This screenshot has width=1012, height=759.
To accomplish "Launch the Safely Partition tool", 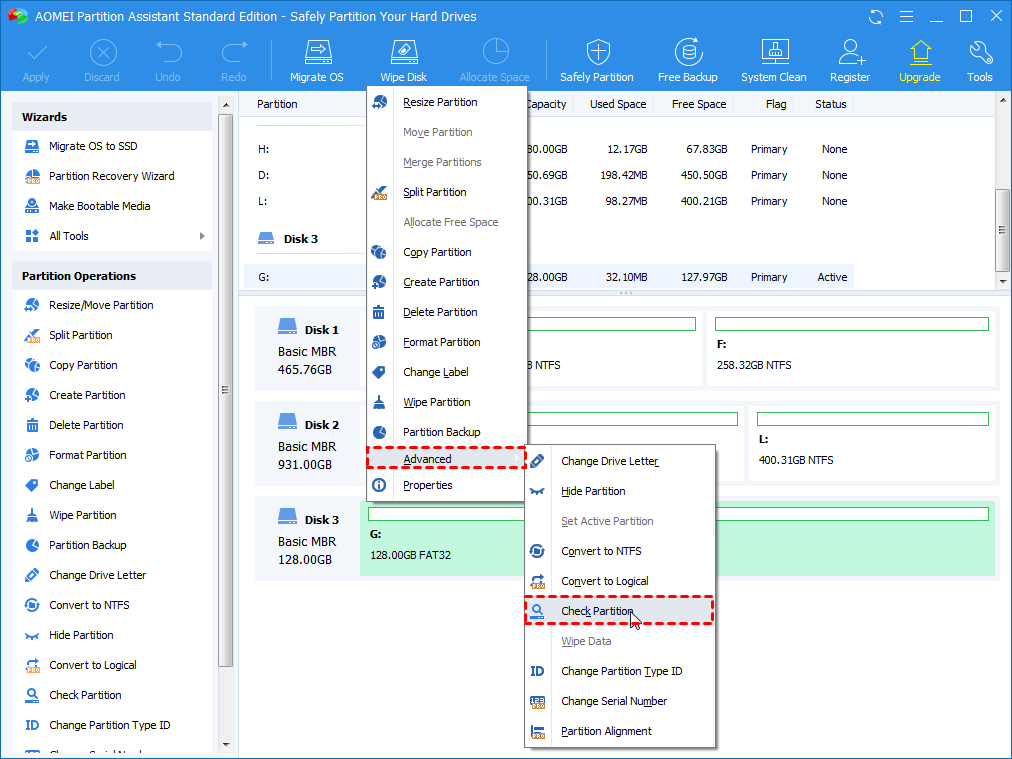I will (x=596, y=61).
